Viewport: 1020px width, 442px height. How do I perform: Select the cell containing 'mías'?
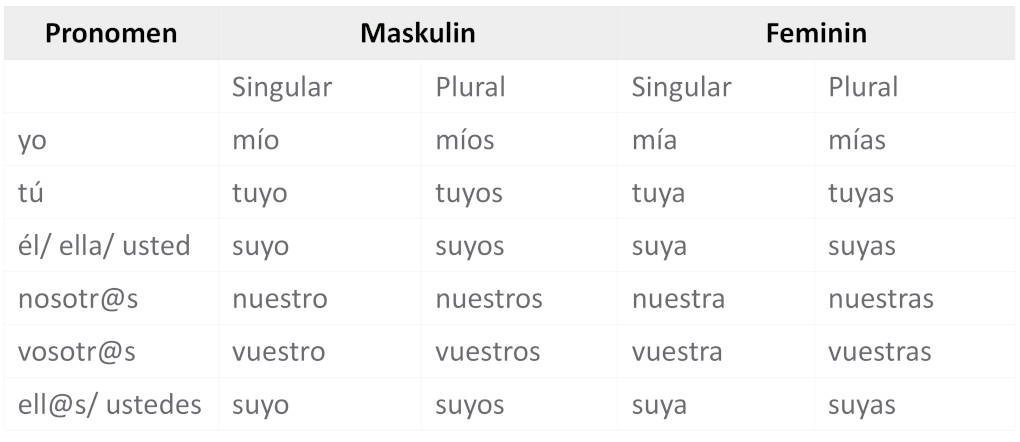856,140
